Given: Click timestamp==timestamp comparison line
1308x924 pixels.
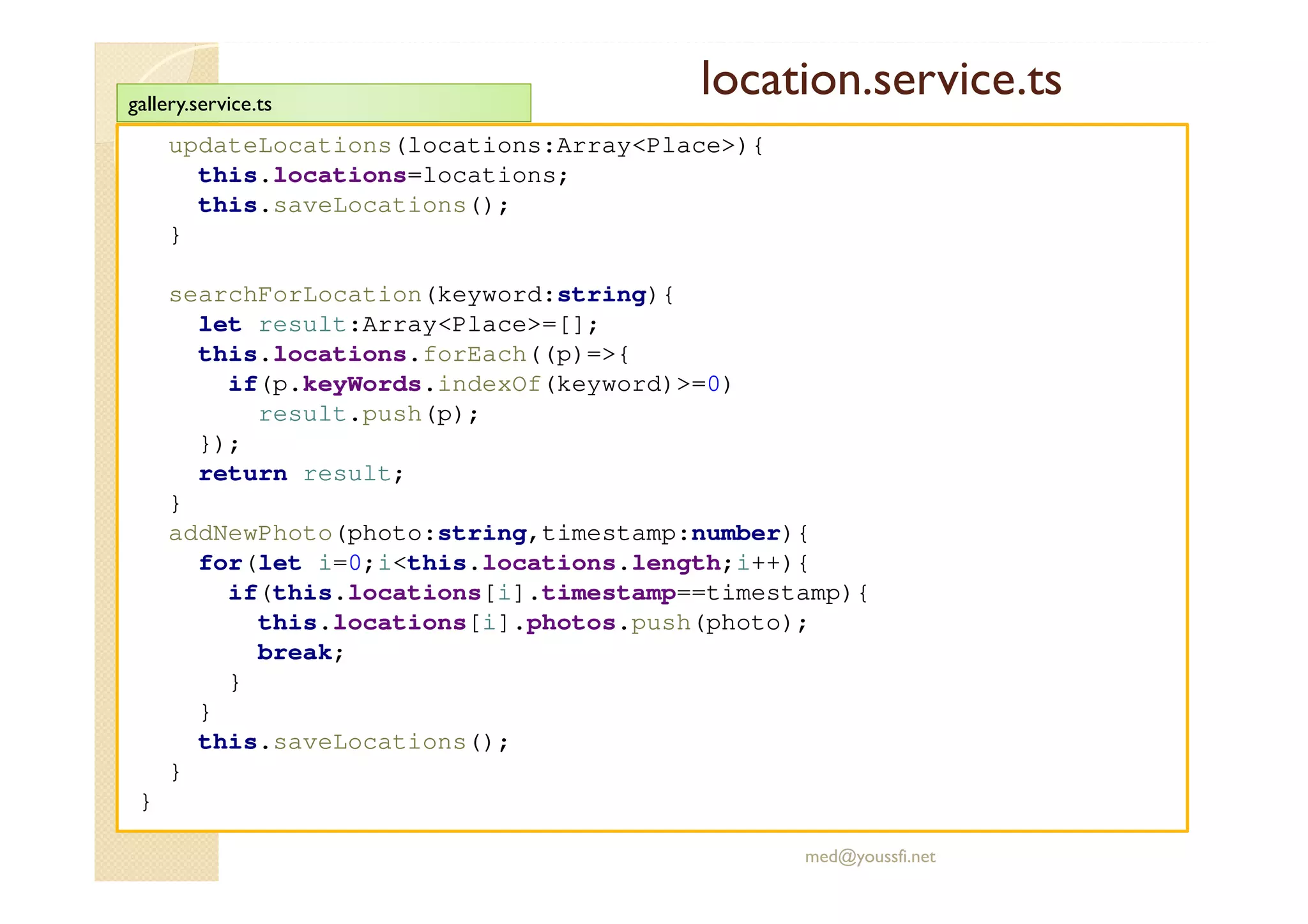Looking at the screenshot, I should point(548,593).
